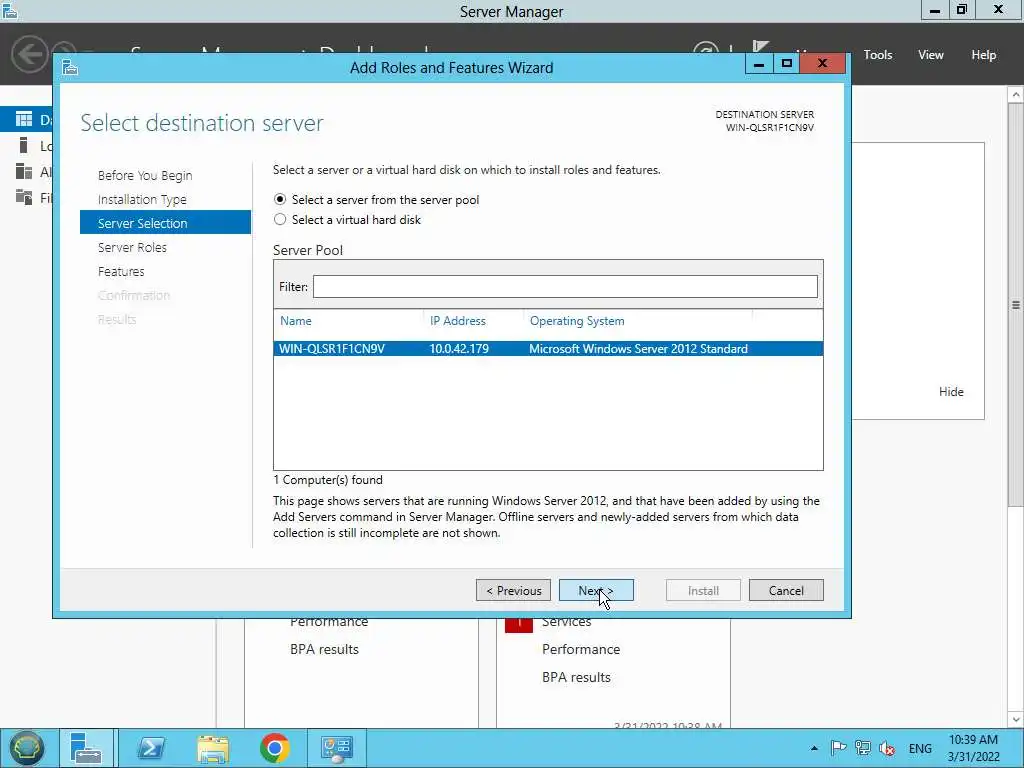Click network tray icon

863,748
